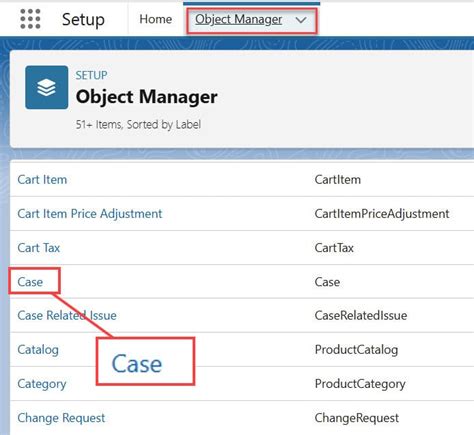Viewport: 474px width, 435px height.
Task: Select the Object Manager tab
Action: point(239,19)
